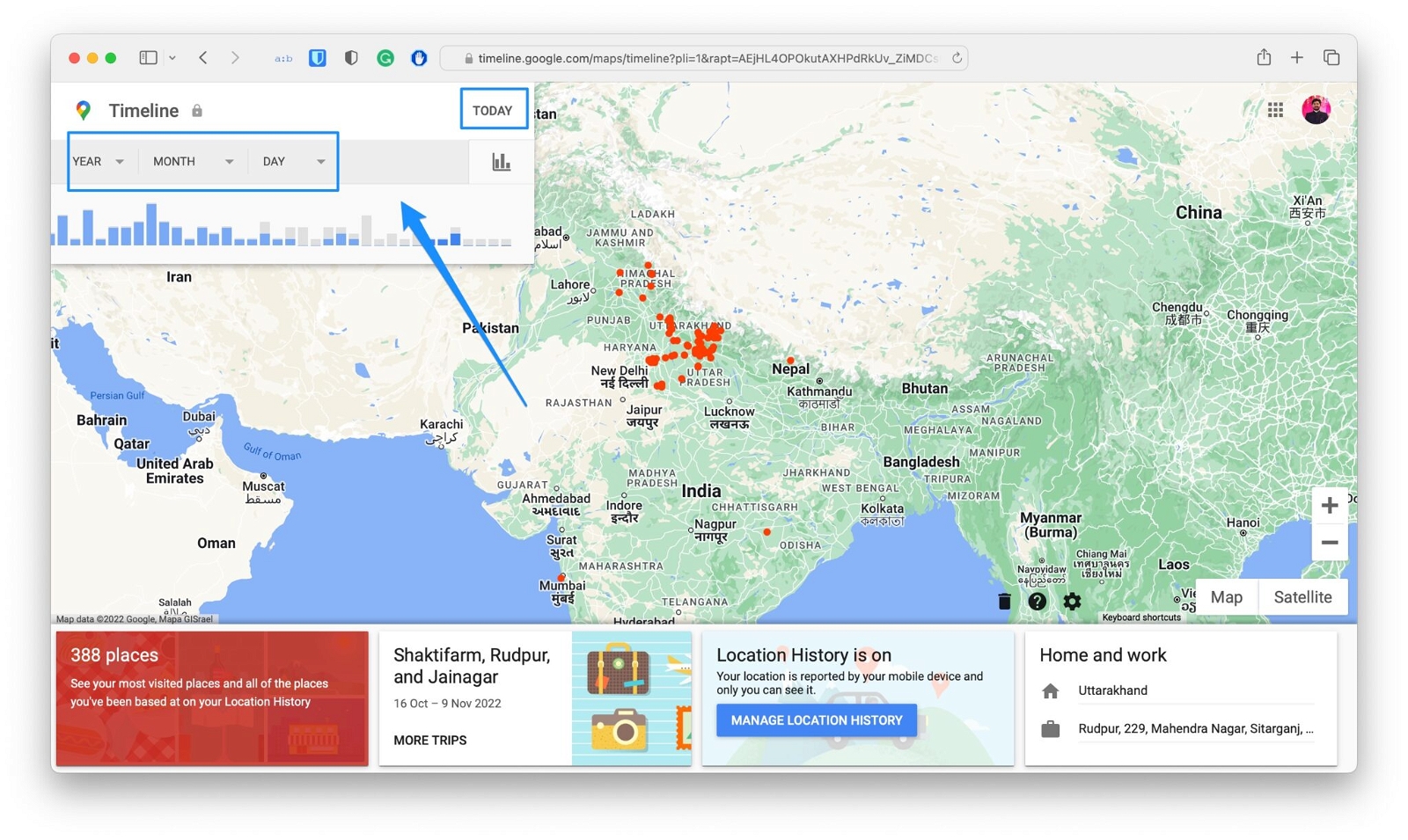This screenshot has height=840, width=1408.
Task: Show the tab overview
Action: click(1331, 58)
